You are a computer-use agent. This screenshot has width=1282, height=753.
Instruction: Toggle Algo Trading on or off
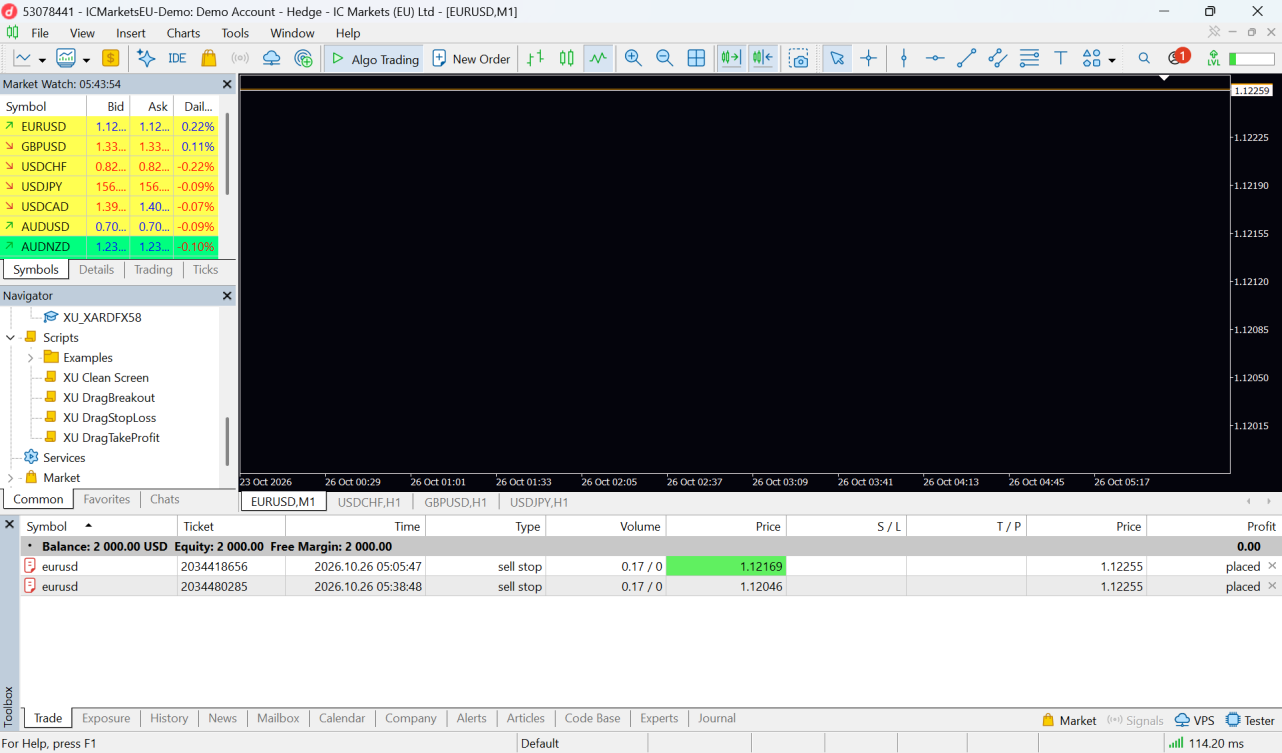click(x=375, y=59)
